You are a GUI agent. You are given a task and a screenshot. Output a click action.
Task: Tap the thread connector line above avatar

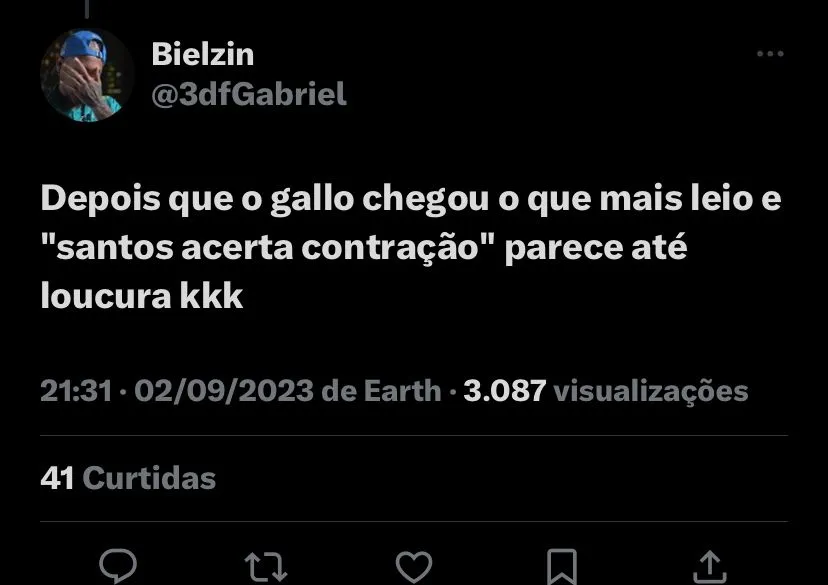click(x=87, y=9)
